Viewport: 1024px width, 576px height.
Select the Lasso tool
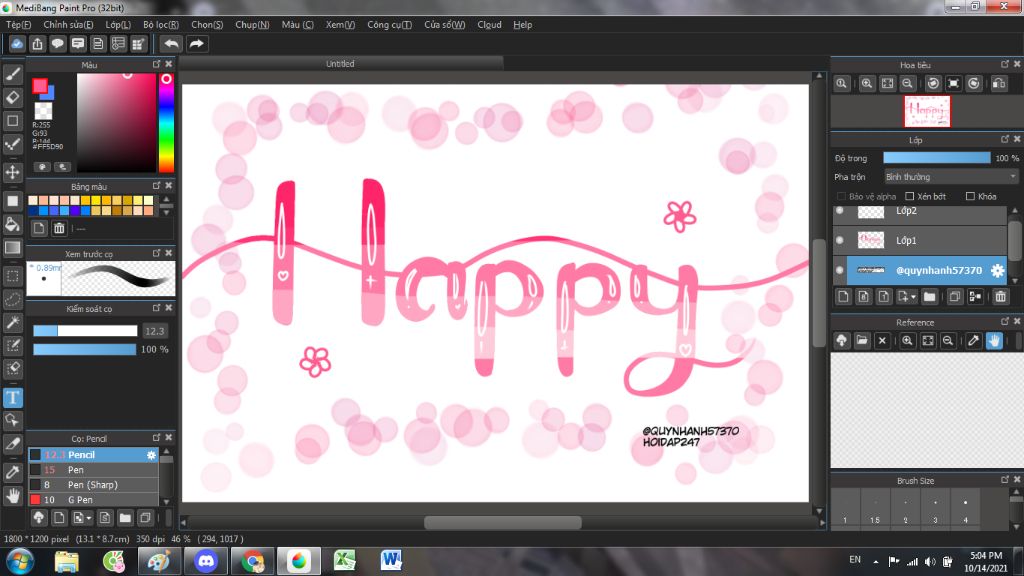click(12, 299)
